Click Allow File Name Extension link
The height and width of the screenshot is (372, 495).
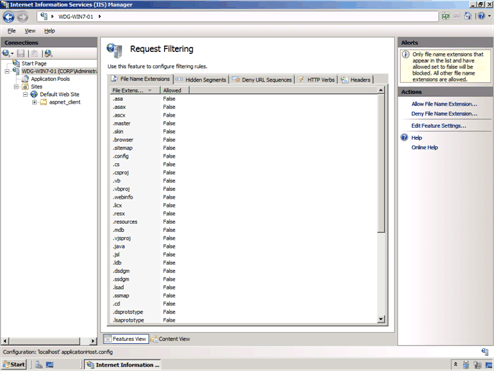tap(444, 104)
